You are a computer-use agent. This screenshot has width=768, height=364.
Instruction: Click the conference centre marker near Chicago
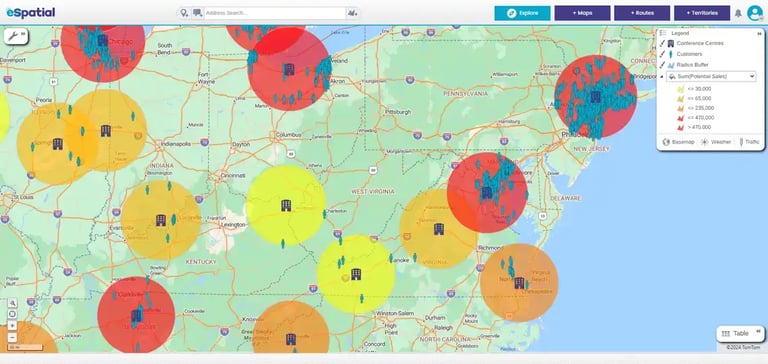point(102,41)
